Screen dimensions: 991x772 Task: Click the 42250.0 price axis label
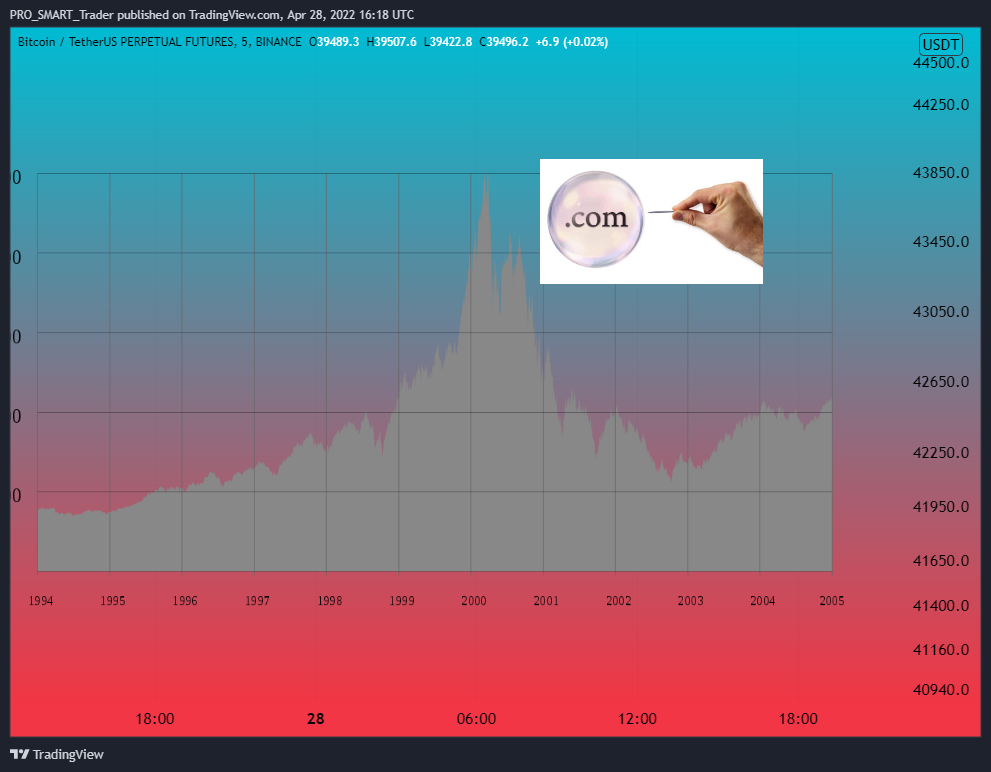coord(940,453)
